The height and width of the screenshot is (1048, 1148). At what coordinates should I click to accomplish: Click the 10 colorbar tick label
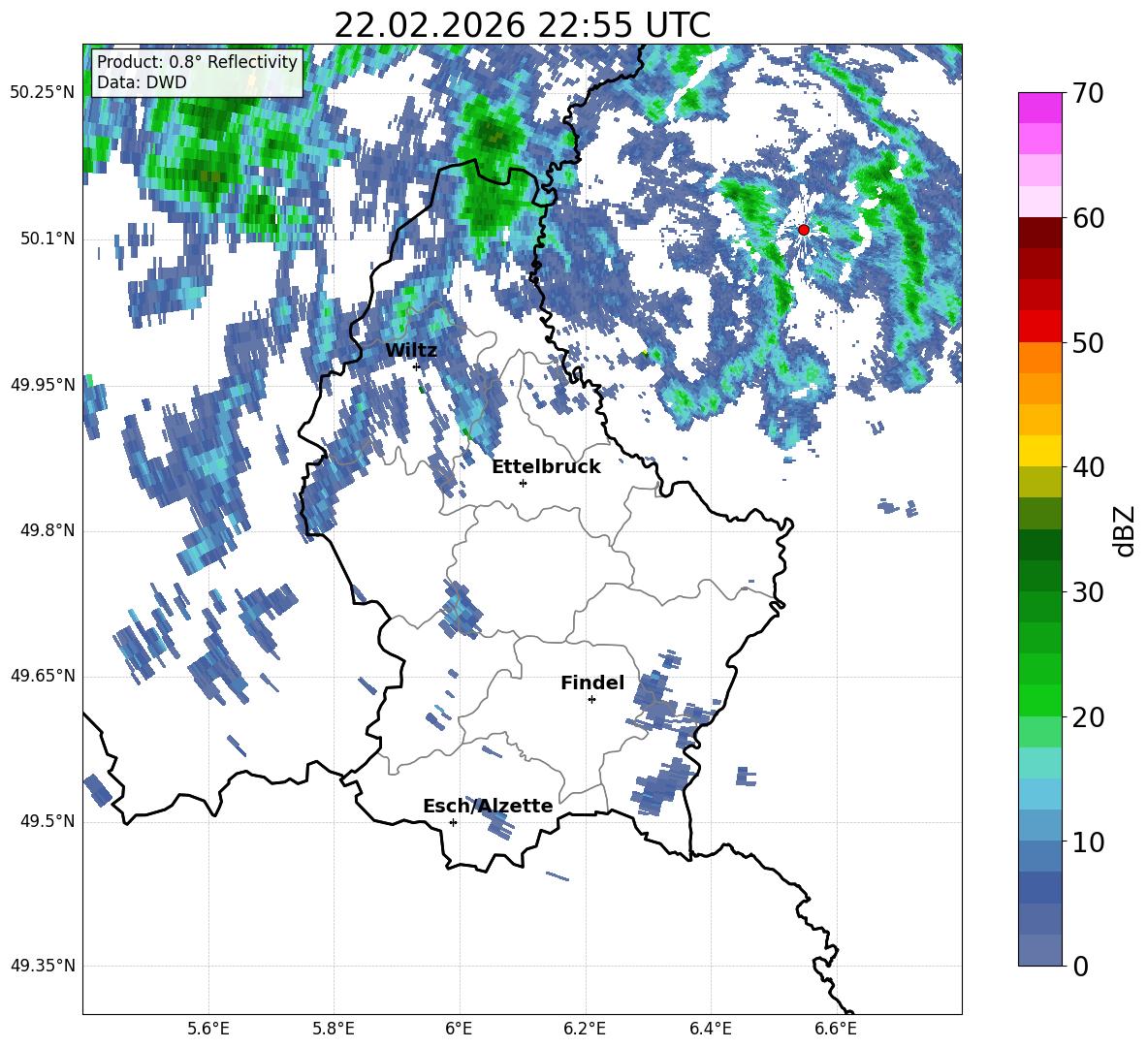click(x=1088, y=842)
